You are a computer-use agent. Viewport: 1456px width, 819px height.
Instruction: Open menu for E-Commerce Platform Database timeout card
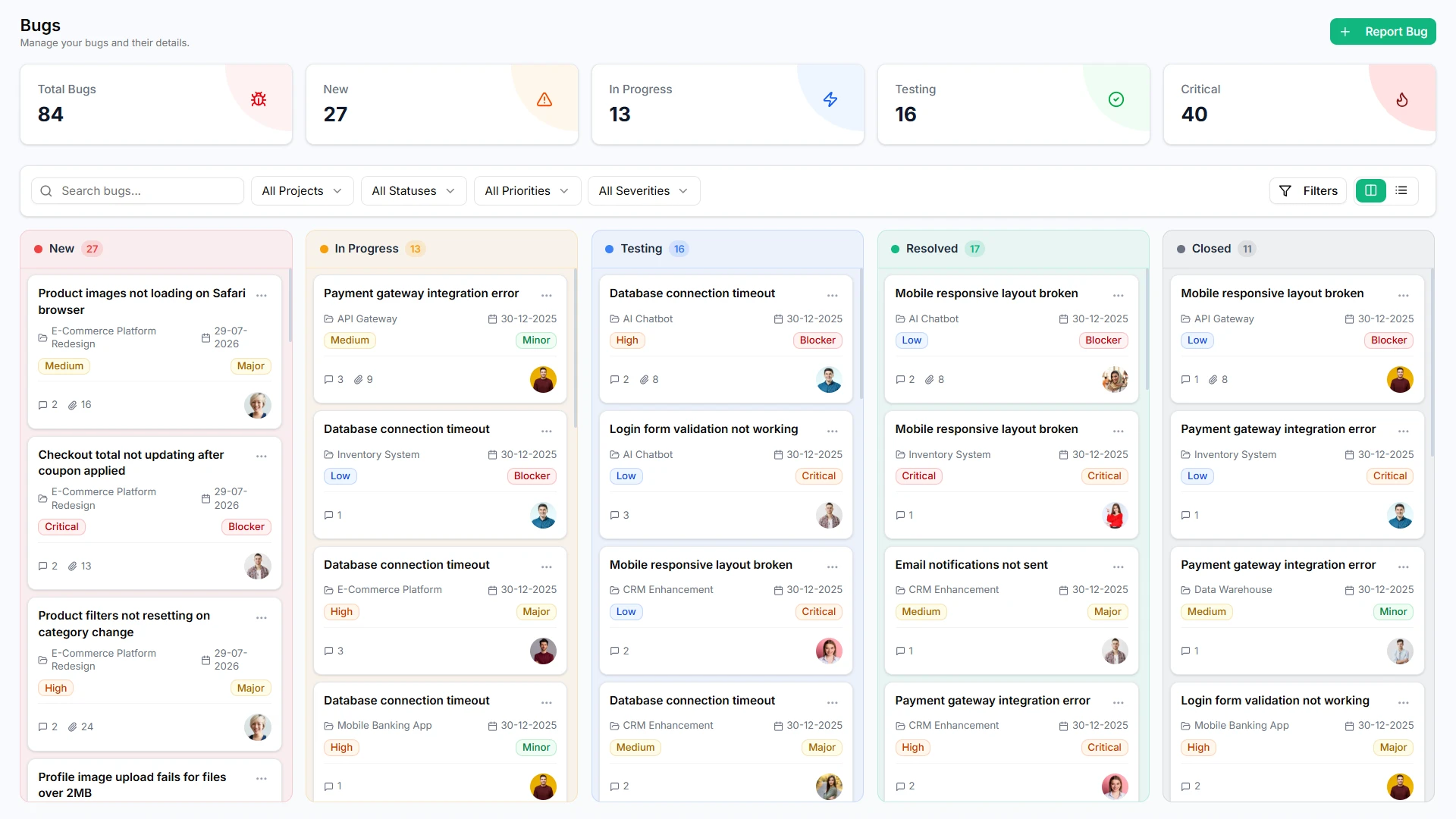547,566
